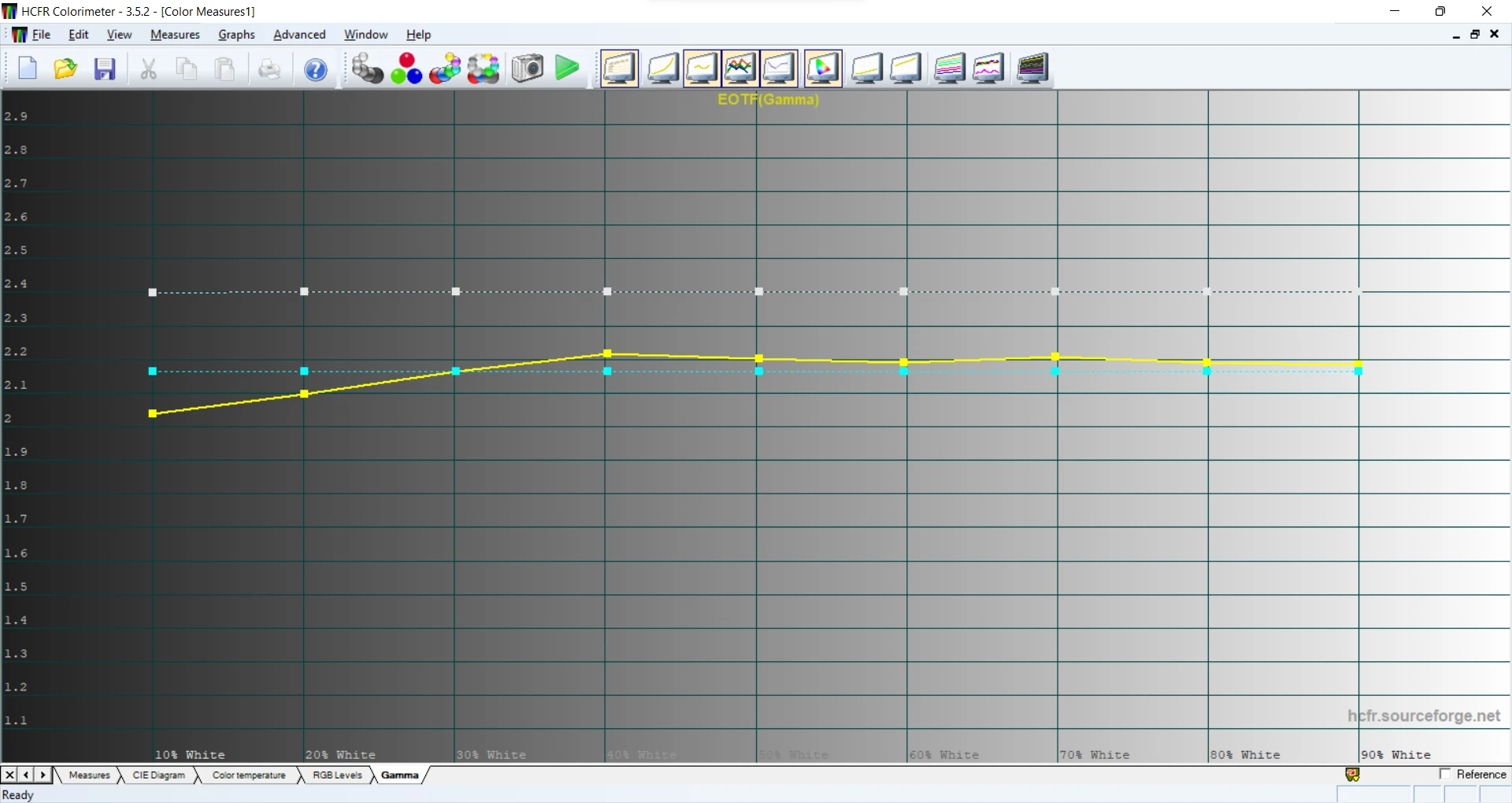Open the dark-screen combined graph icon
The image size is (1512, 803).
tap(1032, 68)
